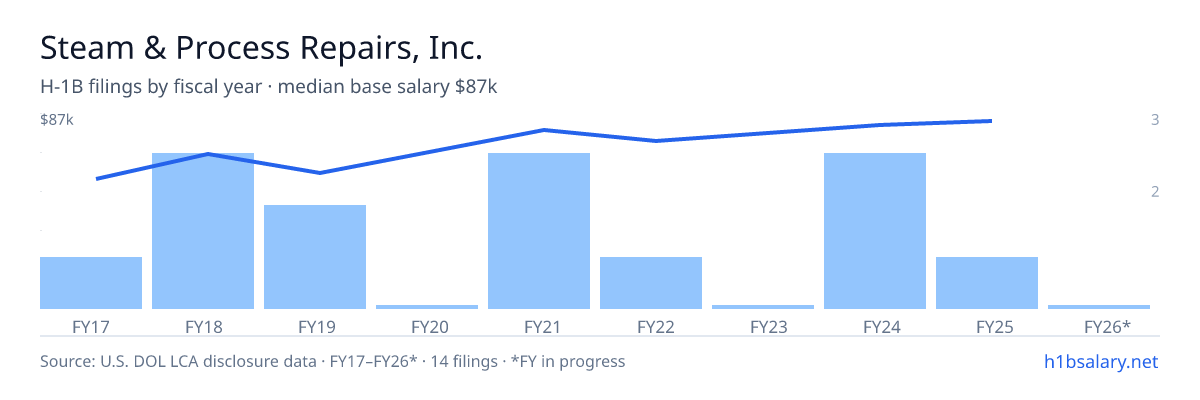Viewport: 1200px width, 400px height.
Task: Click the Steam & Process Repairs title
Action: [x=261, y=48]
